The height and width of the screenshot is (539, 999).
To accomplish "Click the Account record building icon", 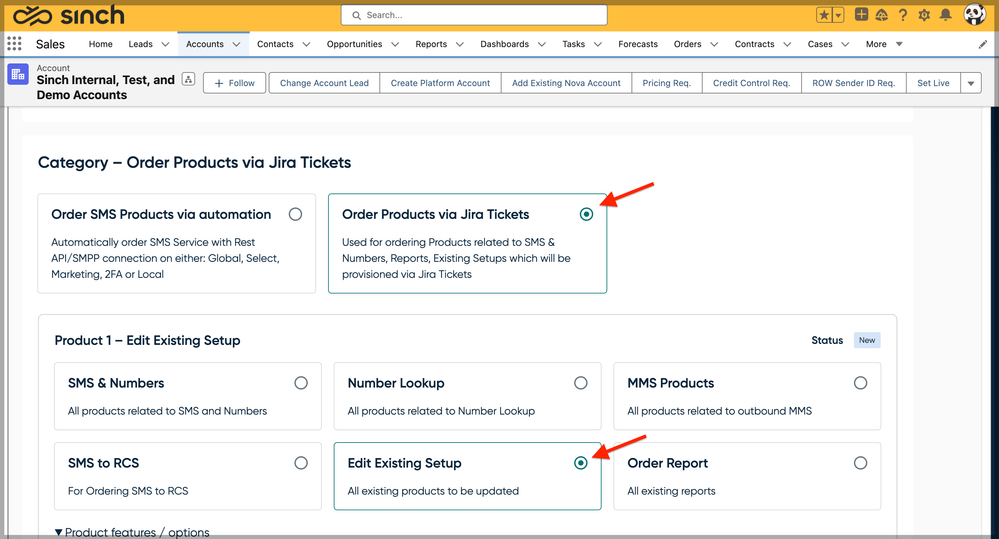I will click(x=18, y=75).
